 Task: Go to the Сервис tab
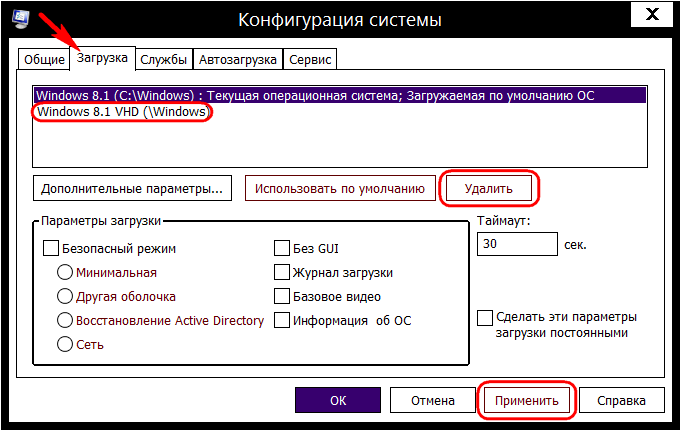[x=310, y=59]
